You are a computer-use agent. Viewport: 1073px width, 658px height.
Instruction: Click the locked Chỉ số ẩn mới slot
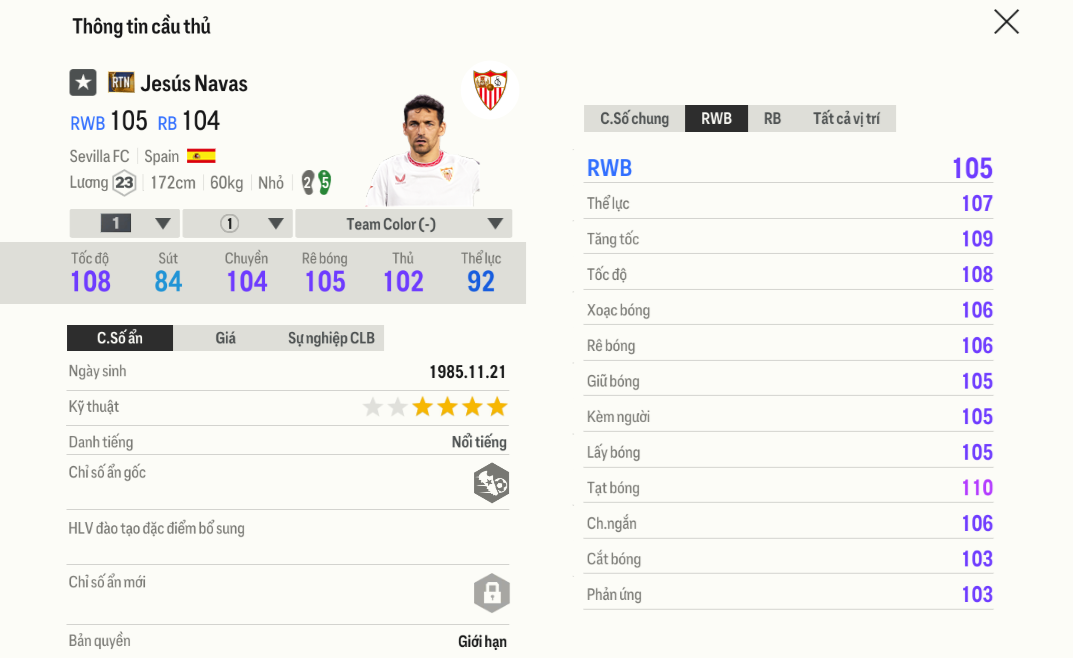click(491, 593)
